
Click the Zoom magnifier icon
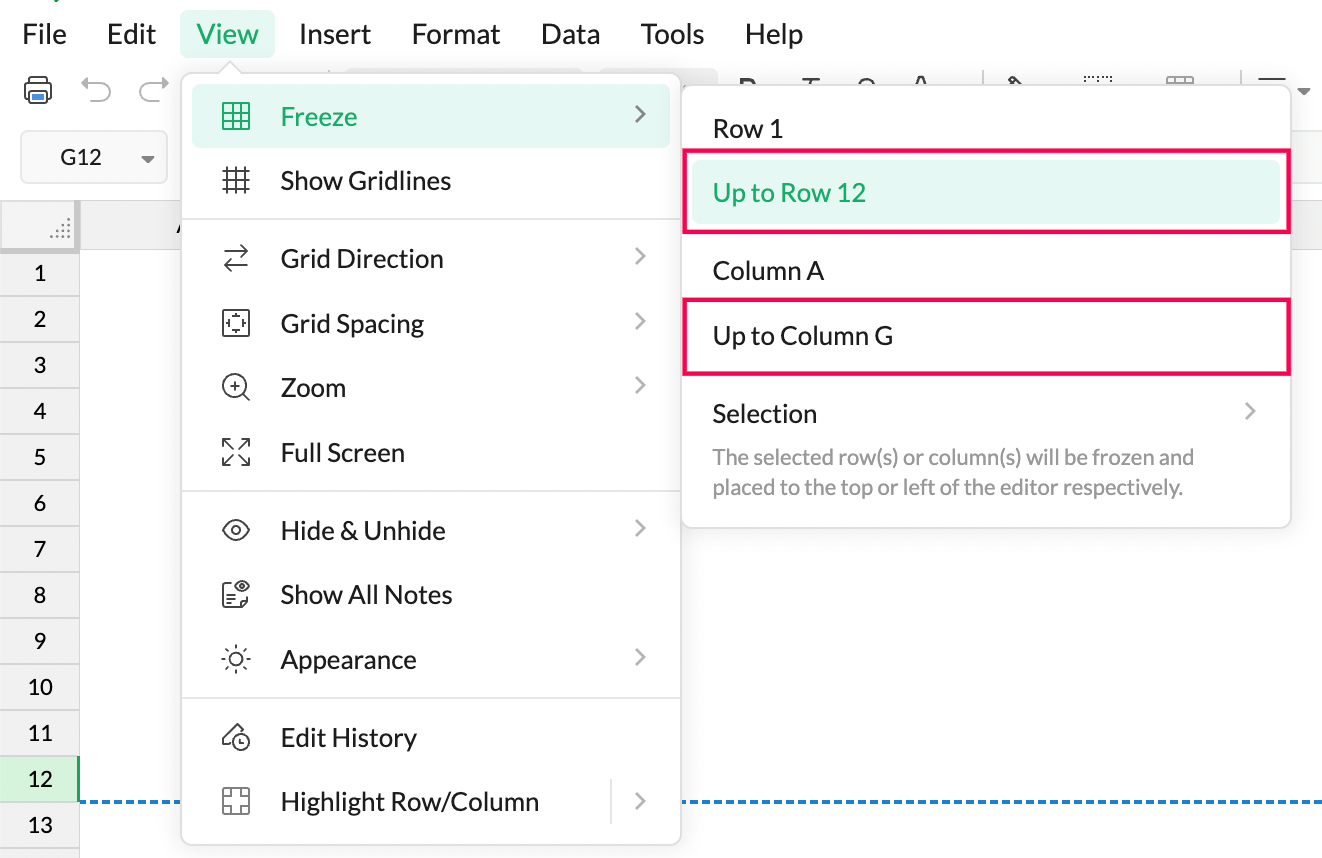pos(236,388)
